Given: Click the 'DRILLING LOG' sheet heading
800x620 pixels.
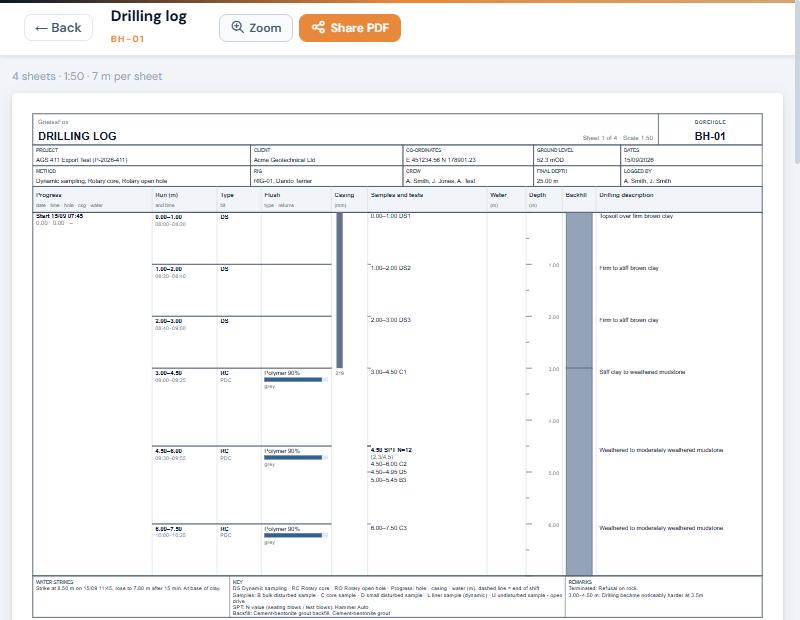Looking at the screenshot, I should point(77,136).
